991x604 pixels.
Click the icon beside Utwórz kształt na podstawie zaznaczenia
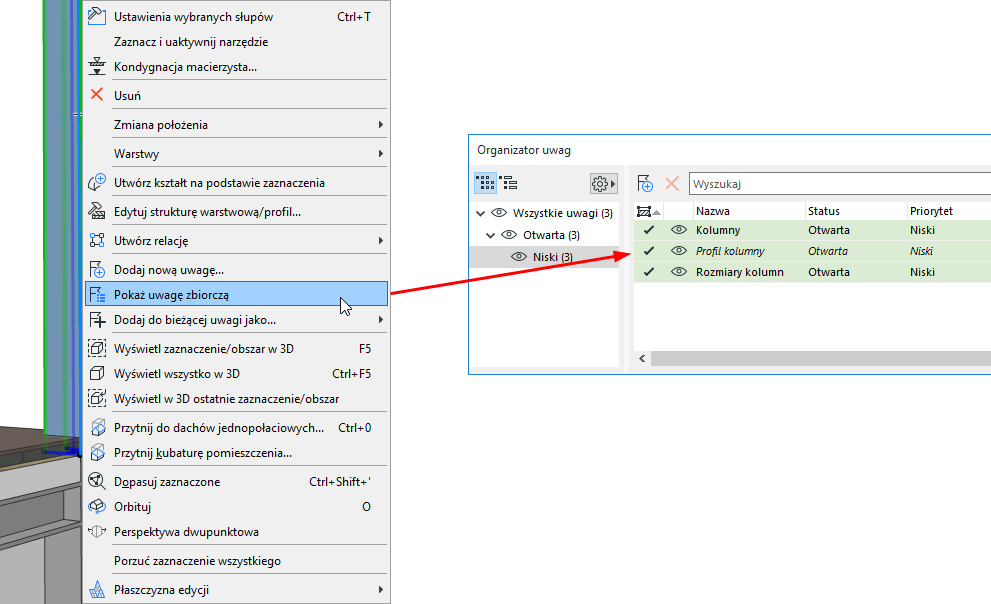pyautogui.click(x=97, y=182)
